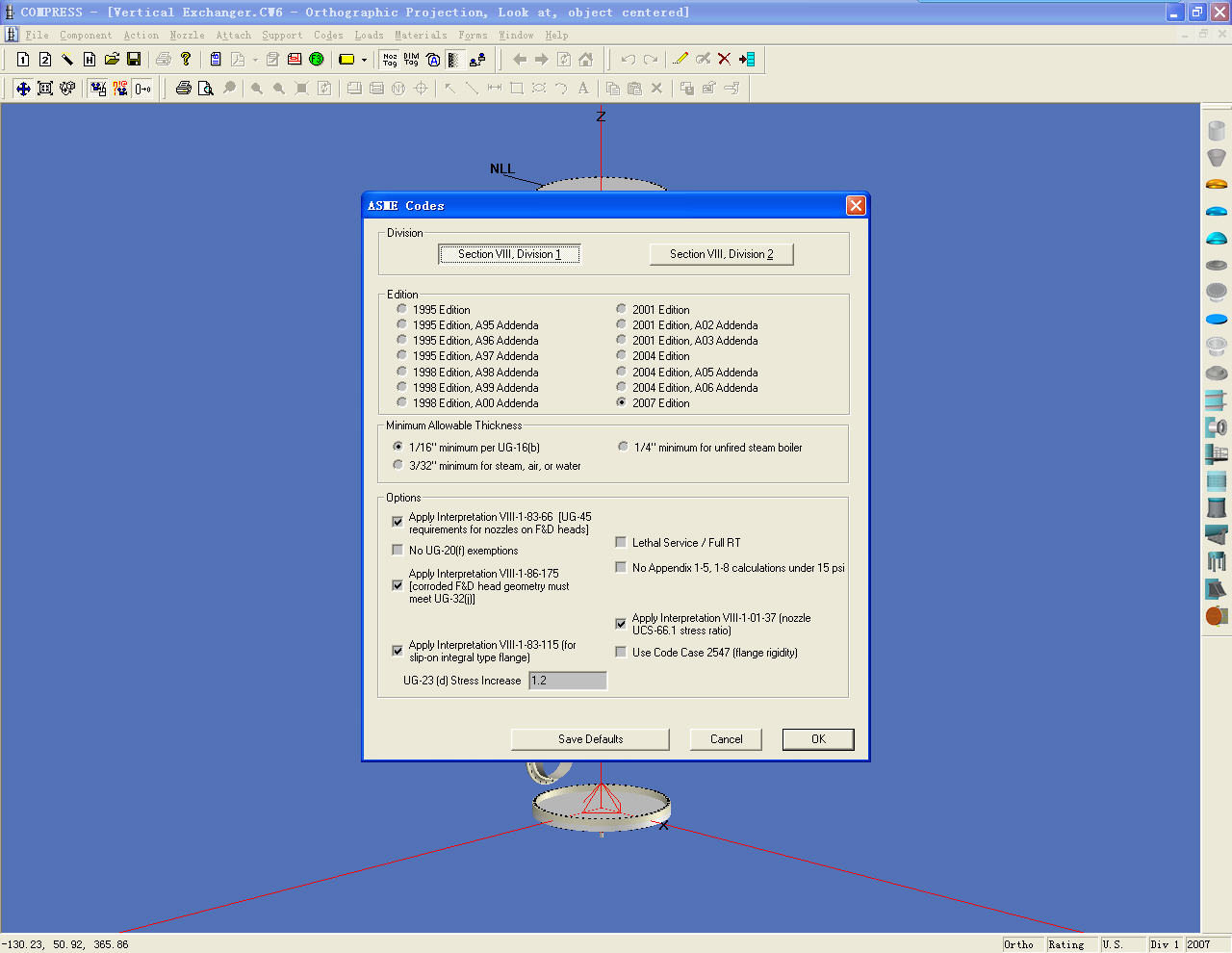Click the red X delete icon
1232x953 pixels.
725,60
